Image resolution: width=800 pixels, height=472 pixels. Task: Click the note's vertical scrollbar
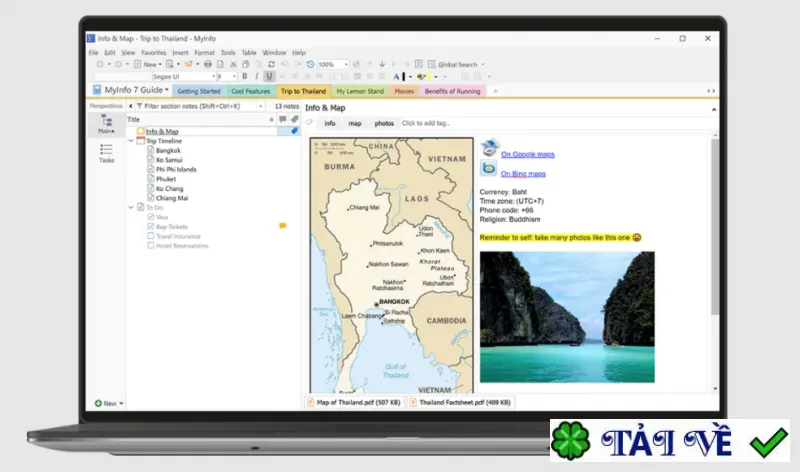[x=715, y=227]
